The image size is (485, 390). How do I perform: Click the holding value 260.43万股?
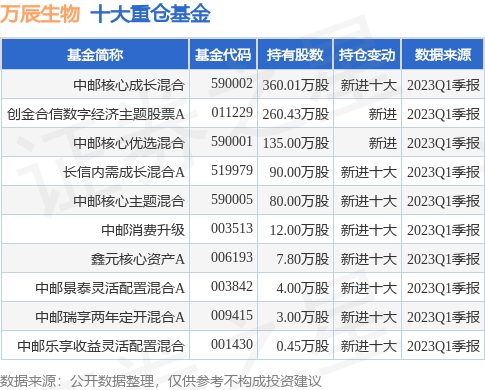[x=296, y=114]
